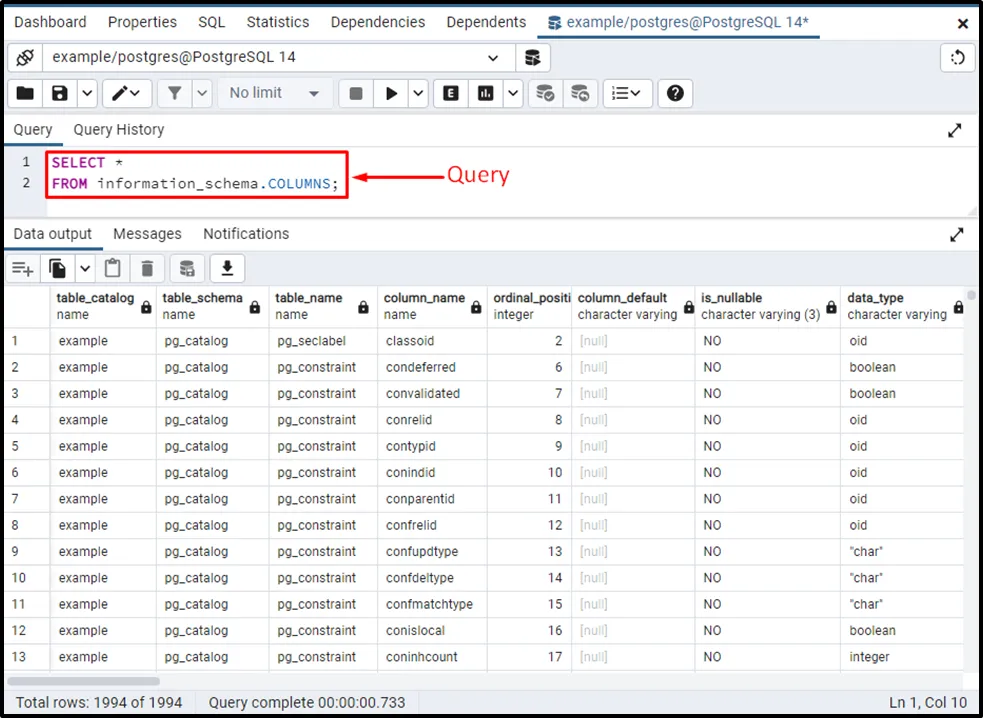Open the query tool Help icon
The image size is (983, 718).
[675, 93]
